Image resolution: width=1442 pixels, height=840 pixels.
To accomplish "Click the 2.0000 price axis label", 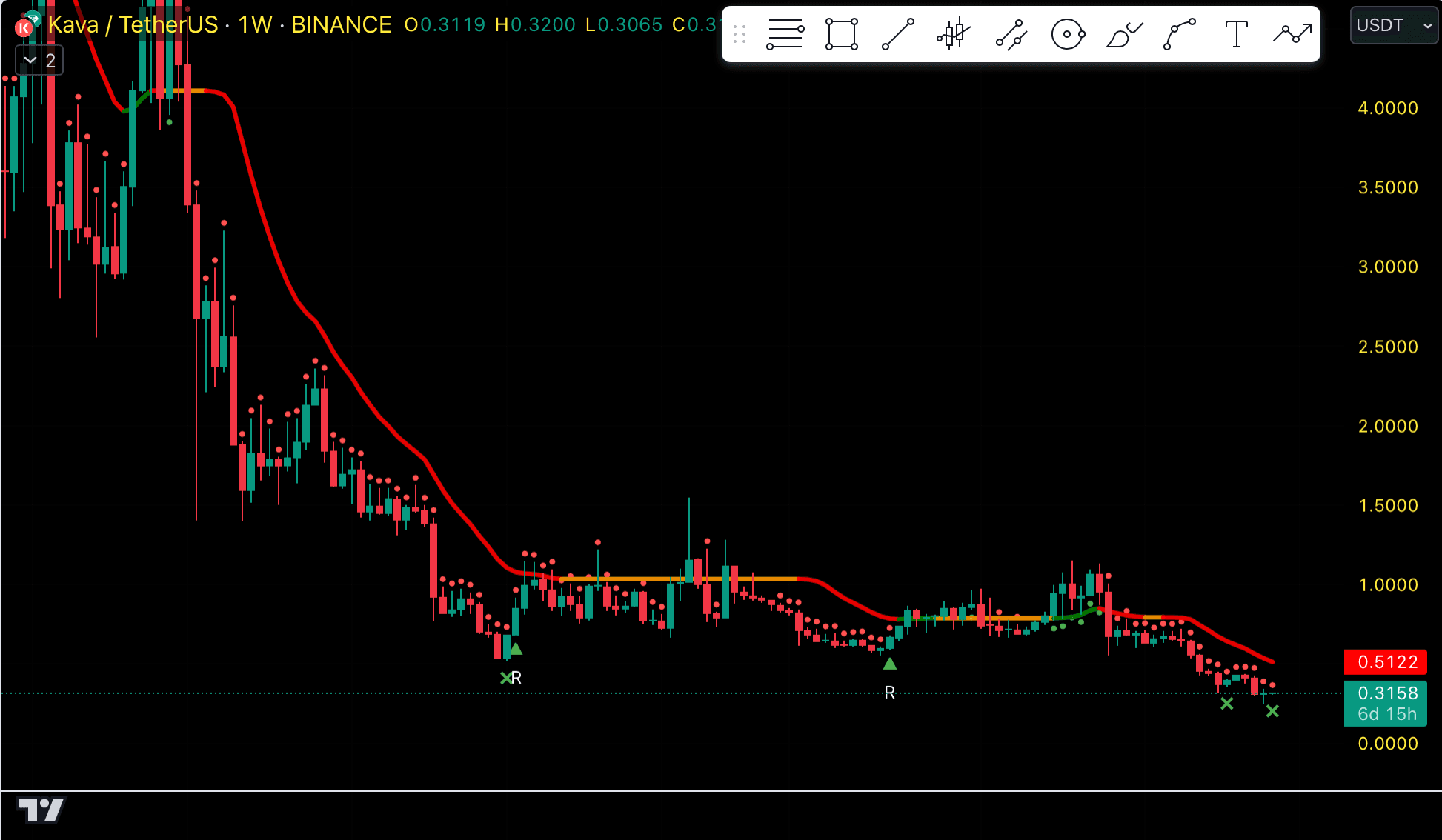I will pyautogui.click(x=1387, y=427).
